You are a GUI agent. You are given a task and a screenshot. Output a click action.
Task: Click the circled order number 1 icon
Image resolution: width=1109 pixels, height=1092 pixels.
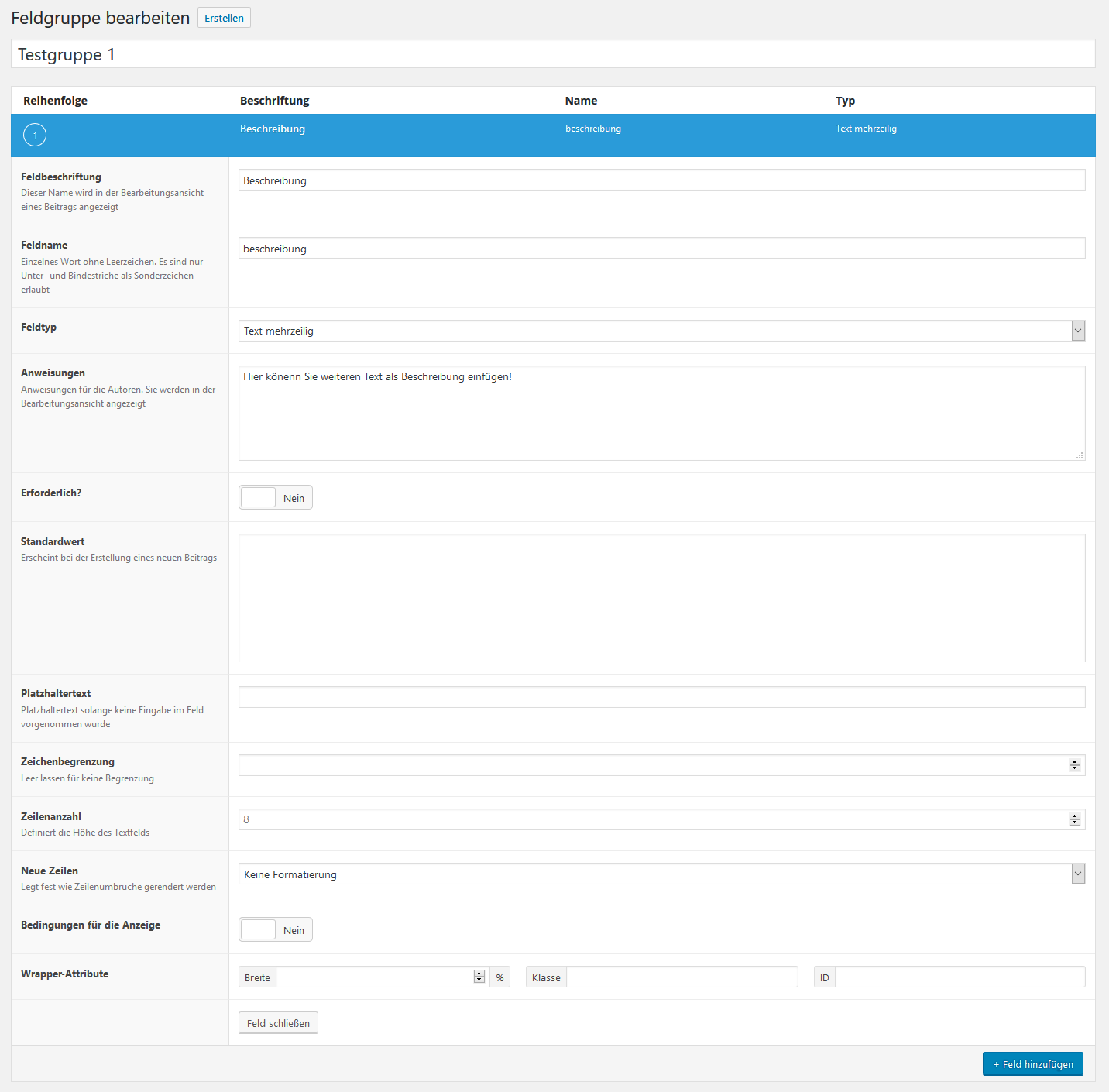coord(35,136)
